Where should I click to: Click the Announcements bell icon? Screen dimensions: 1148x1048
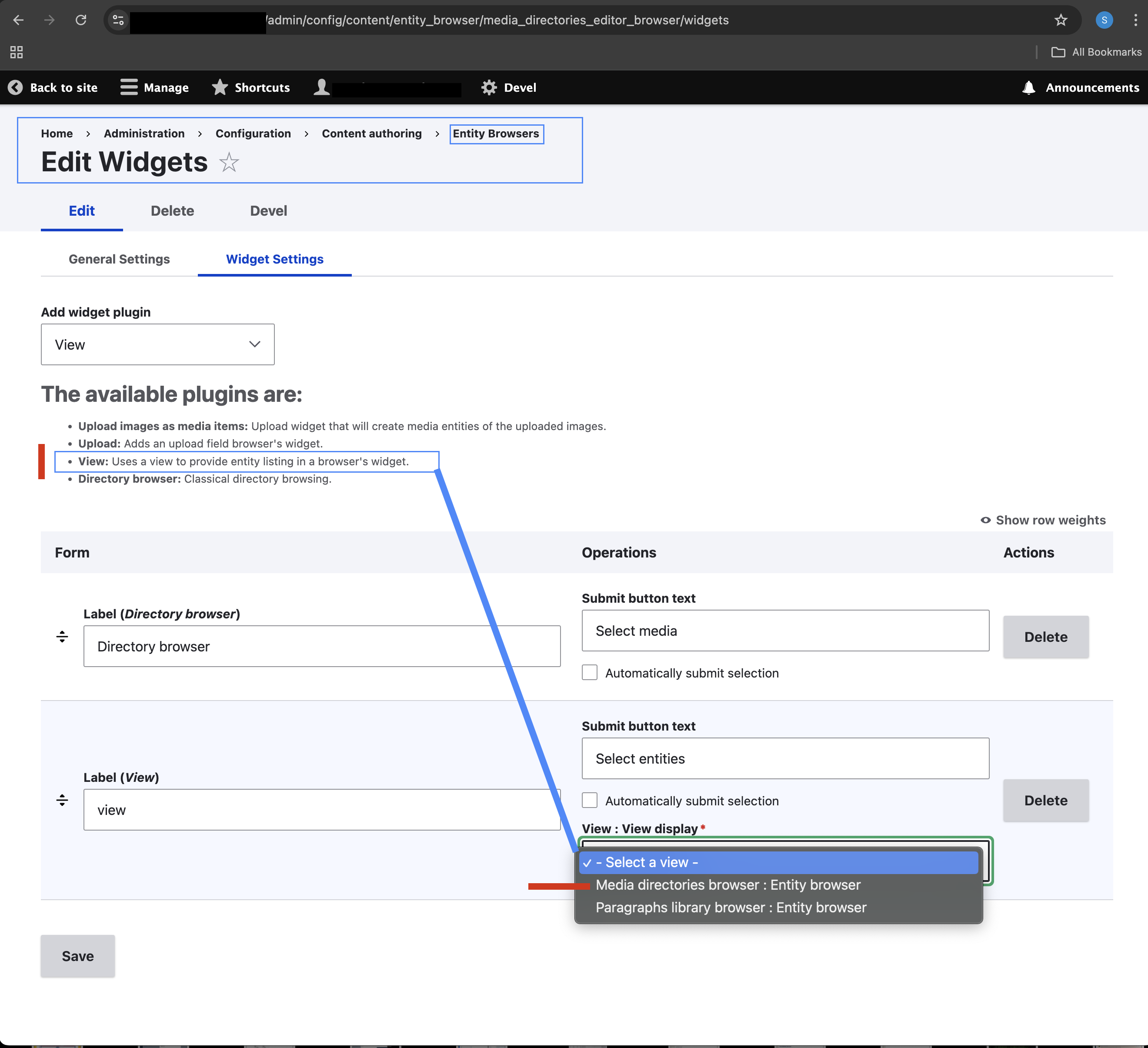click(x=1028, y=87)
